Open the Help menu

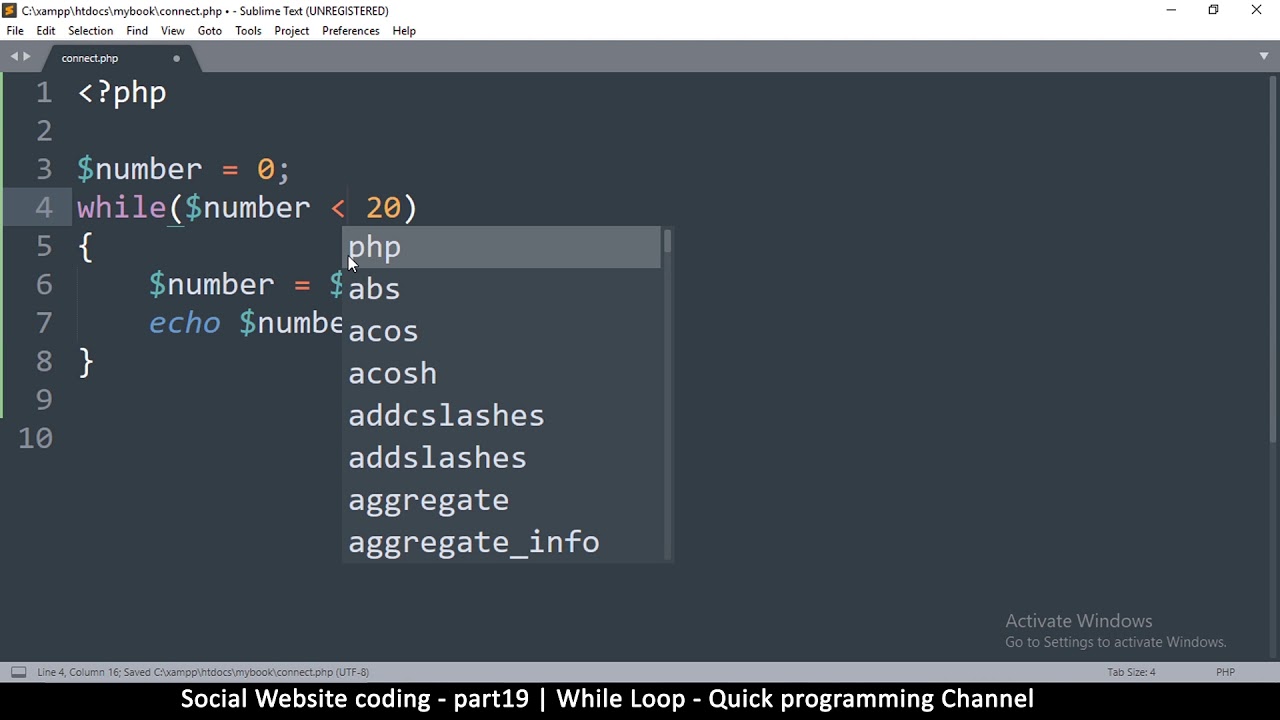point(404,31)
